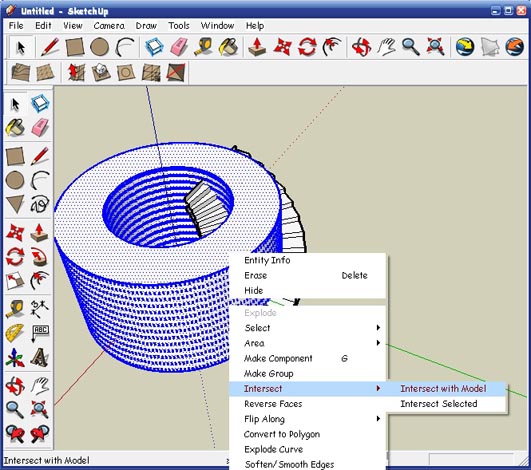The image size is (531, 470).
Task: Pick the Polygon tool in left palette
Action: 15,204
